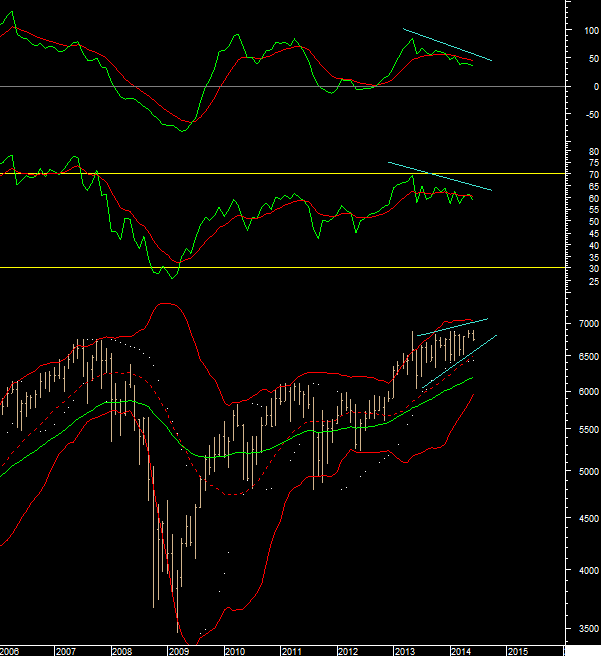Select the cyan divergence trendline on RSI panel
This screenshot has width=601, height=656.
(x=440, y=176)
